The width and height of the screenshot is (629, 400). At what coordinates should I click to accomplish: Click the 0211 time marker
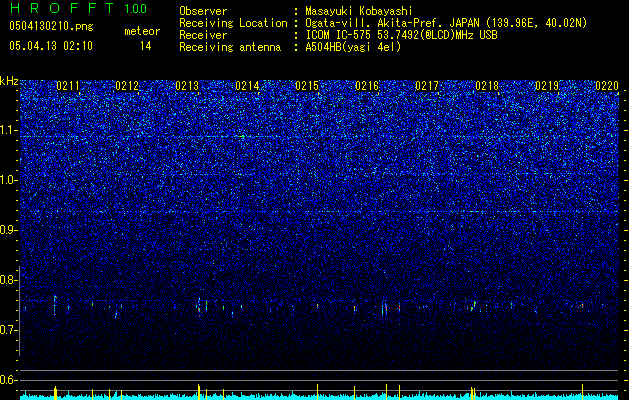pos(68,86)
